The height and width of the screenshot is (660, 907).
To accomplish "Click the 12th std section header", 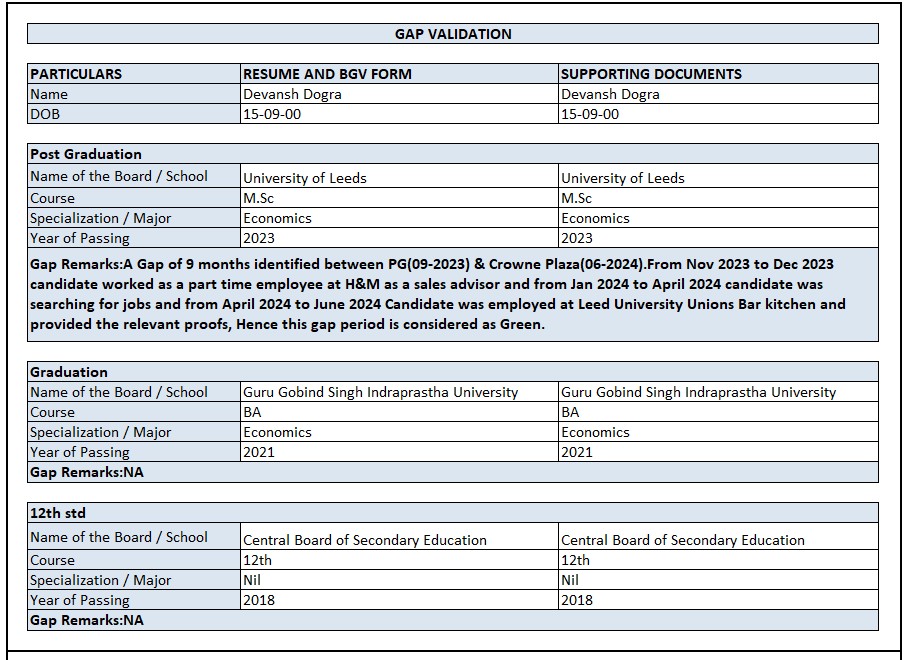I will point(58,513).
